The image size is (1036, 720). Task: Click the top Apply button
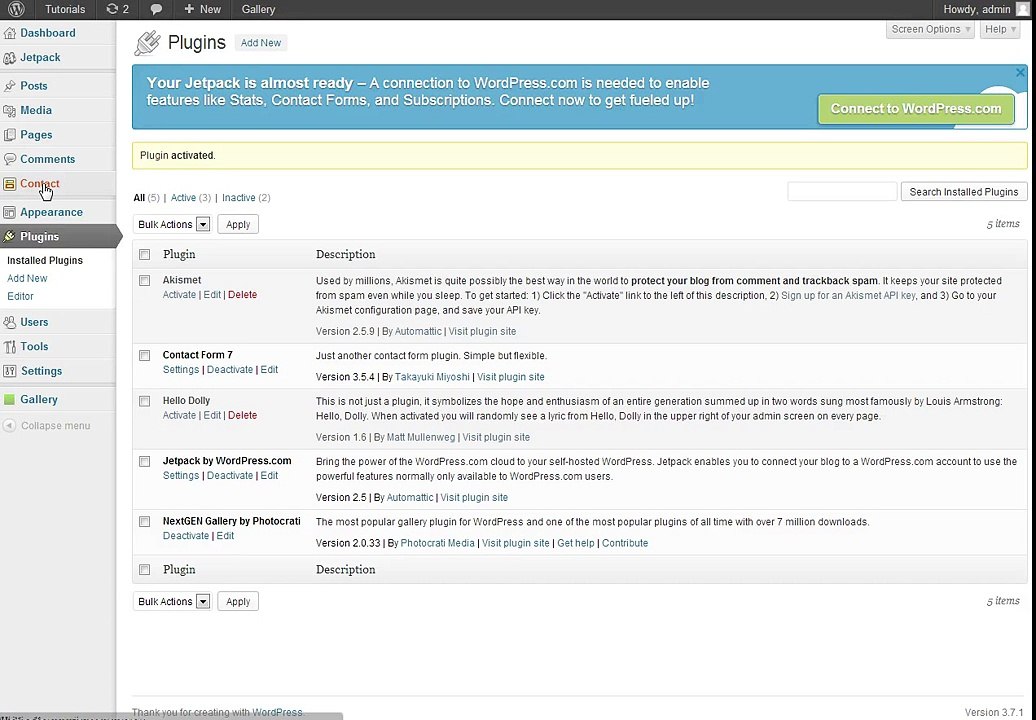click(238, 225)
